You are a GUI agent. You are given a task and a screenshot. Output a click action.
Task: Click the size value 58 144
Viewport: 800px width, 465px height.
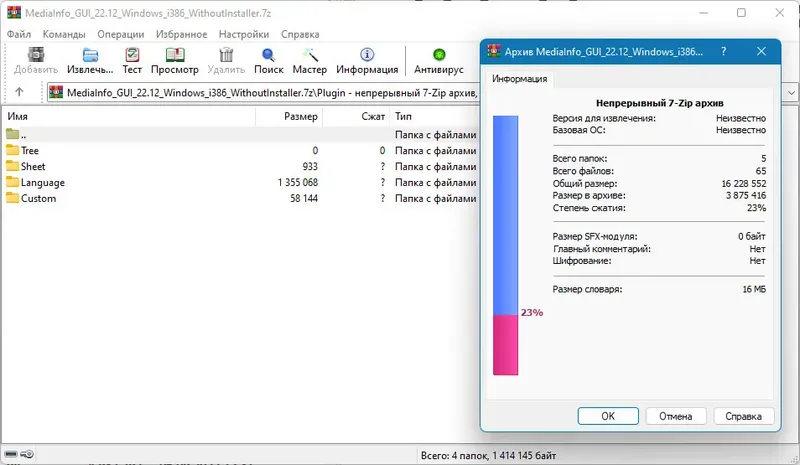304,198
